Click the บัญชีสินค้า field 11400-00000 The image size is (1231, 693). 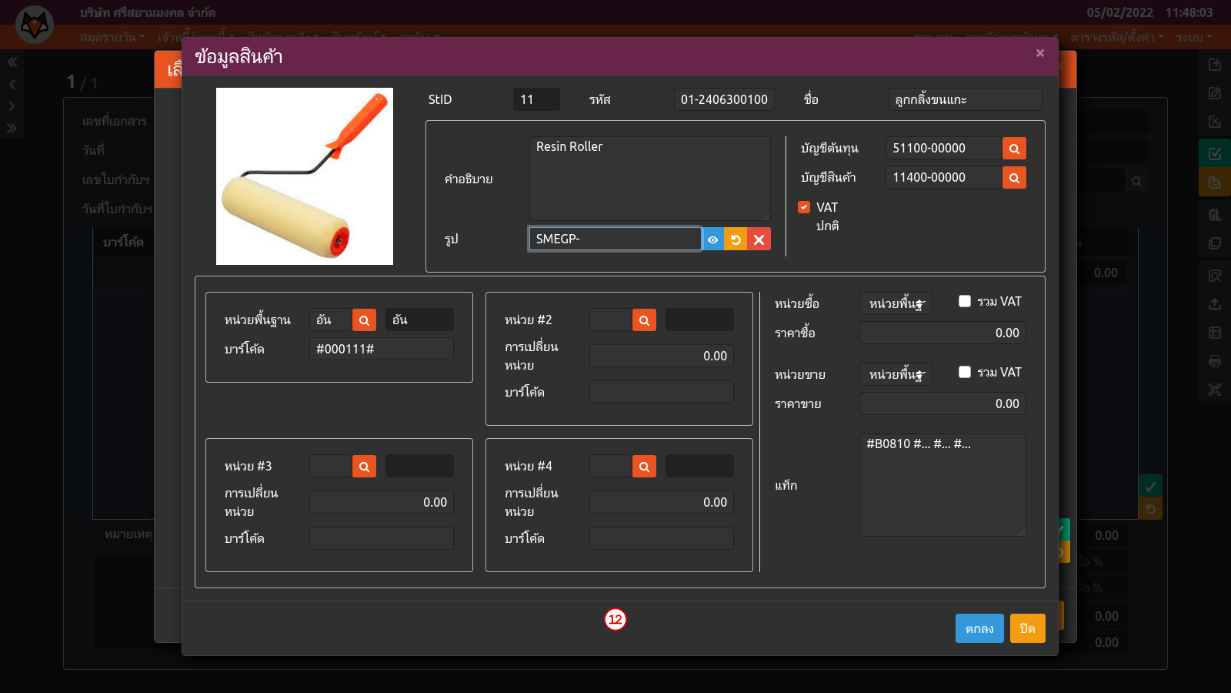[944, 177]
